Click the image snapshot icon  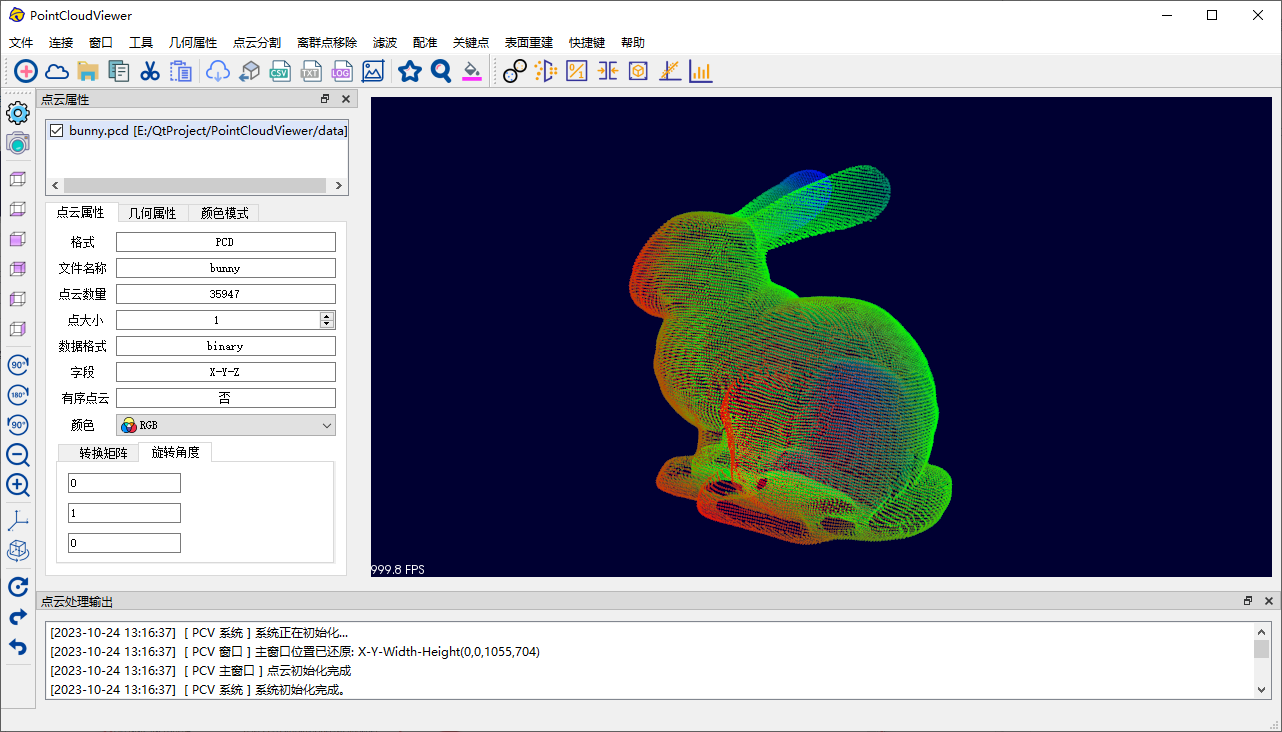pyautogui.click(x=373, y=71)
